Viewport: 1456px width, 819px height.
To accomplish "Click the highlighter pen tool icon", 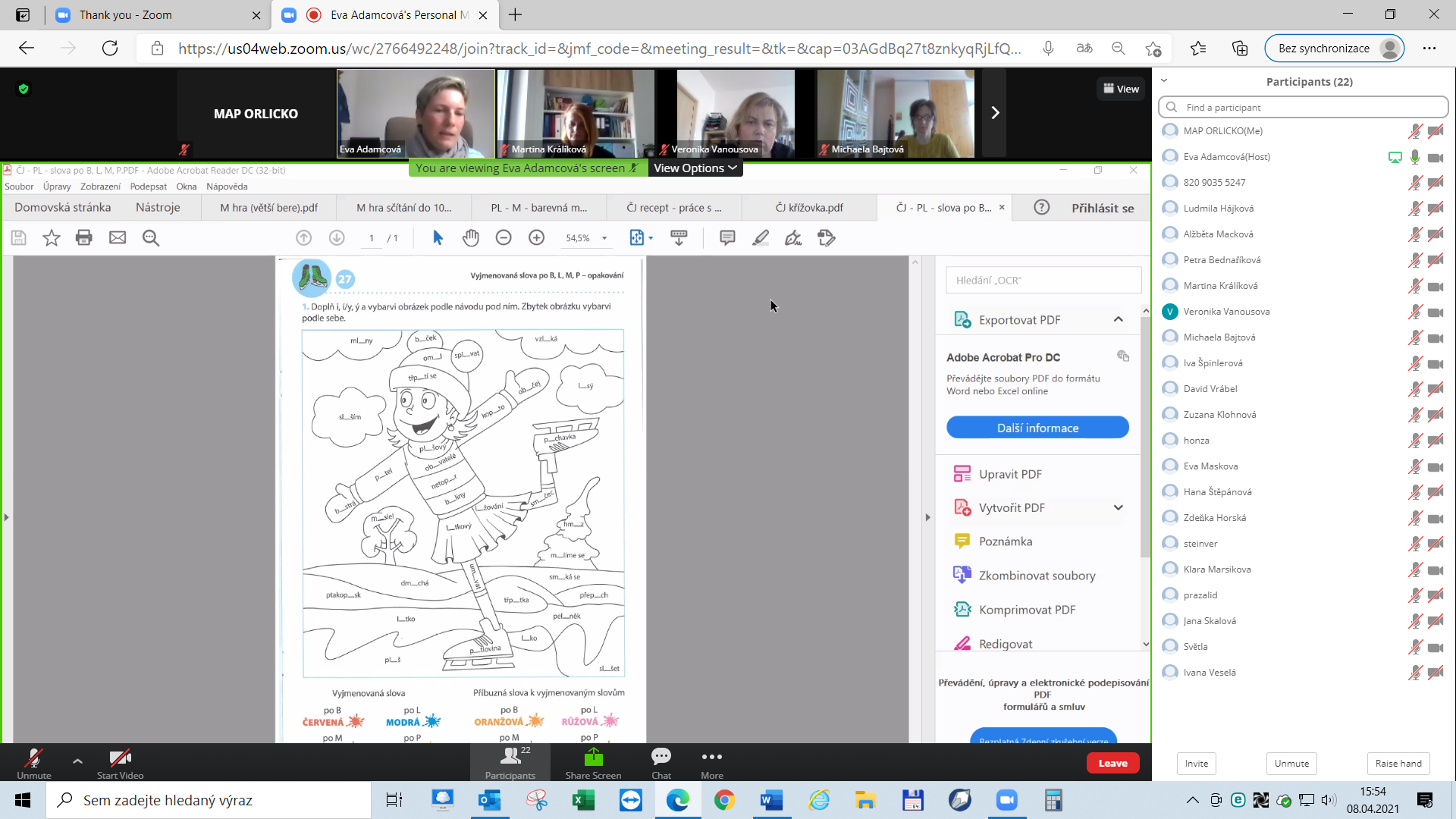I will [761, 238].
